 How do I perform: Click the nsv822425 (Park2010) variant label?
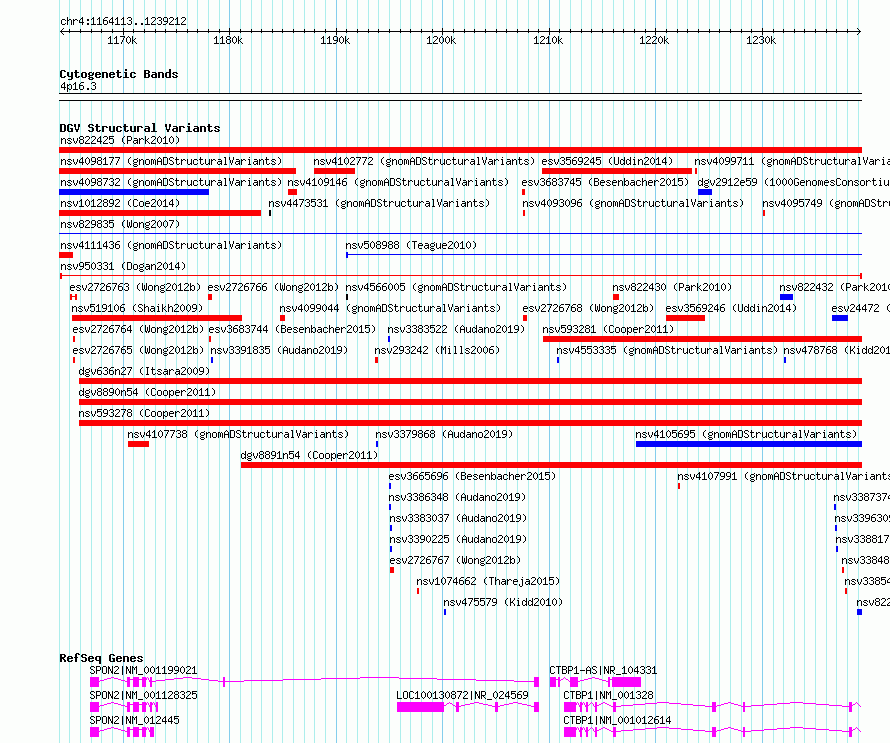pyautogui.click(x=120, y=140)
